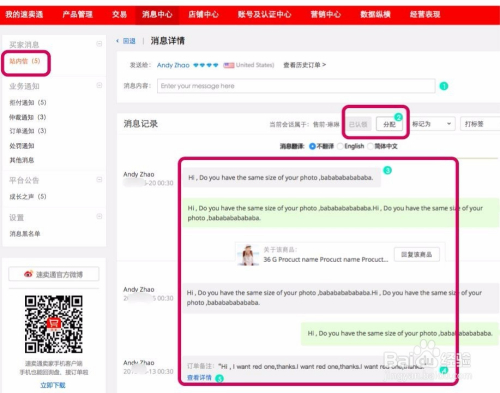Open 拒付通知 (5) list

tap(28, 102)
